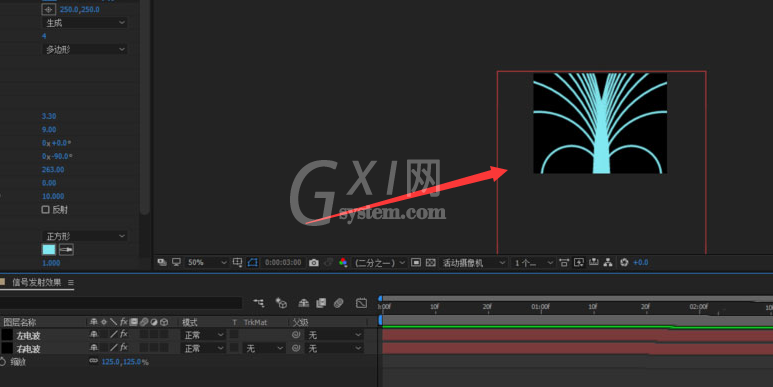Switch to the 信号发射效果 timeline tab
Image resolution: width=773 pixels, height=387 pixels.
click(36, 282)
